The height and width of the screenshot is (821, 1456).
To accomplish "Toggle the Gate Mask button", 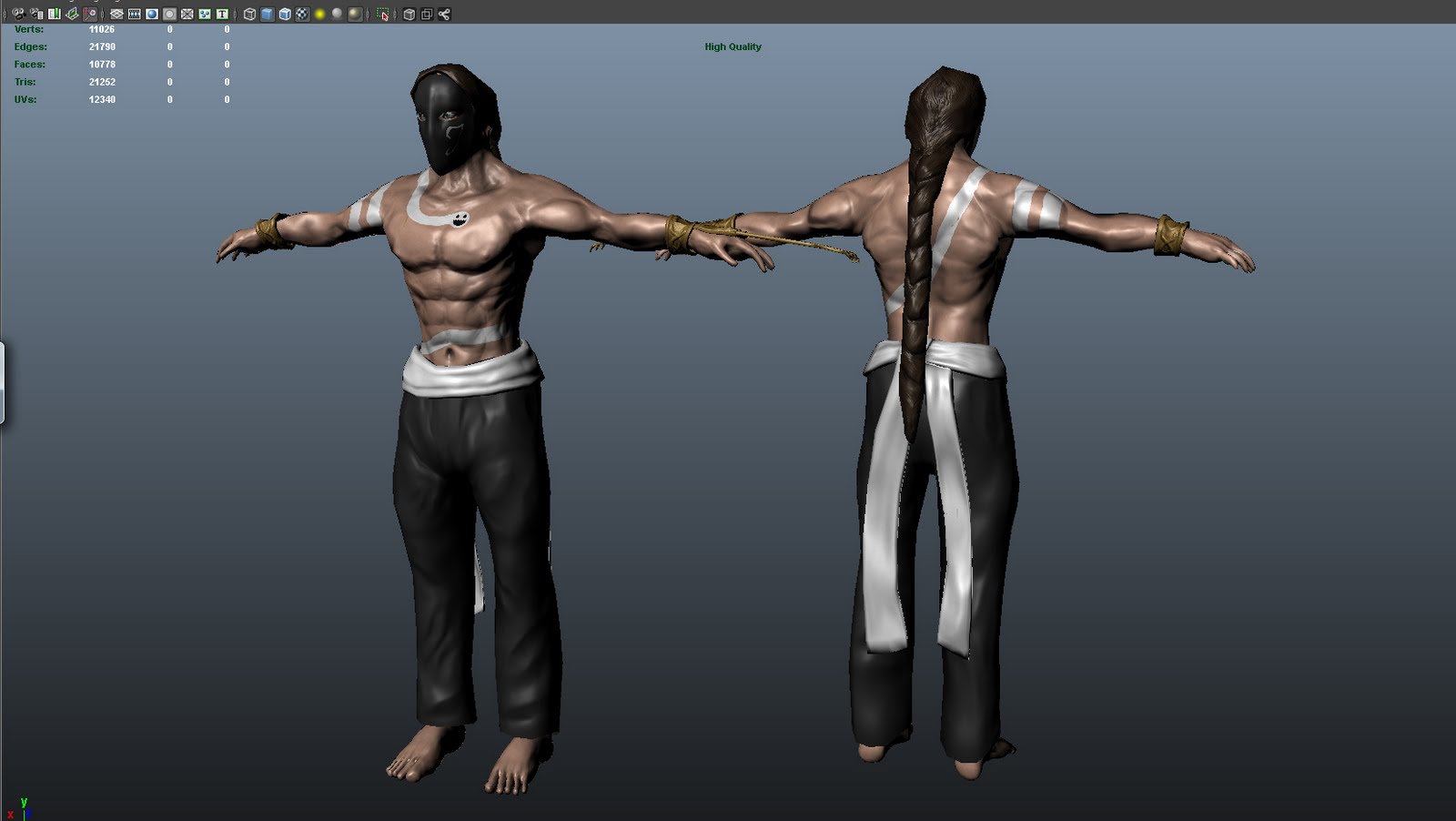I will click(169, 14).
